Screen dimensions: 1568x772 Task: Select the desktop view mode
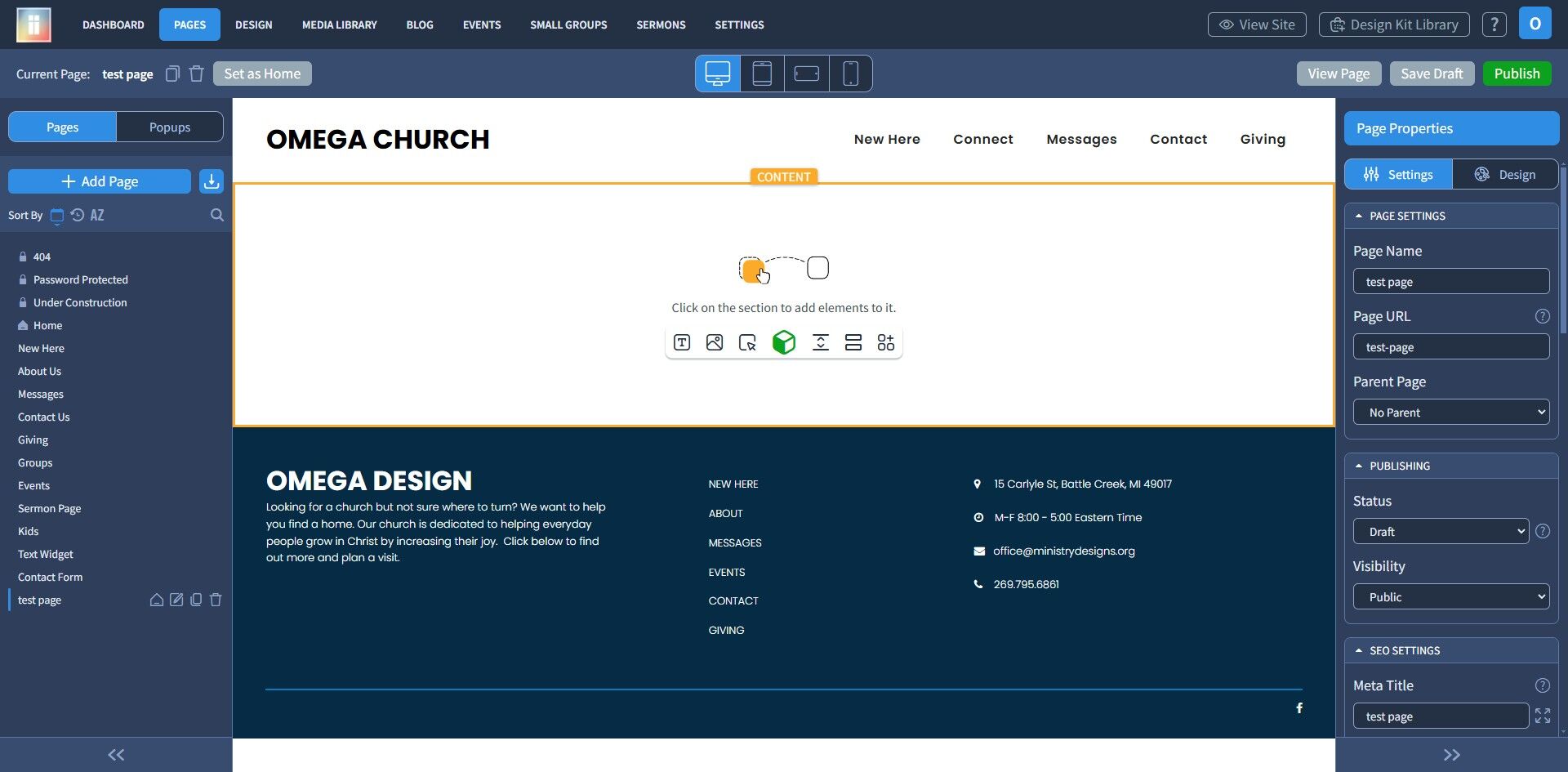pyautogui.click(x=718, y=74)
